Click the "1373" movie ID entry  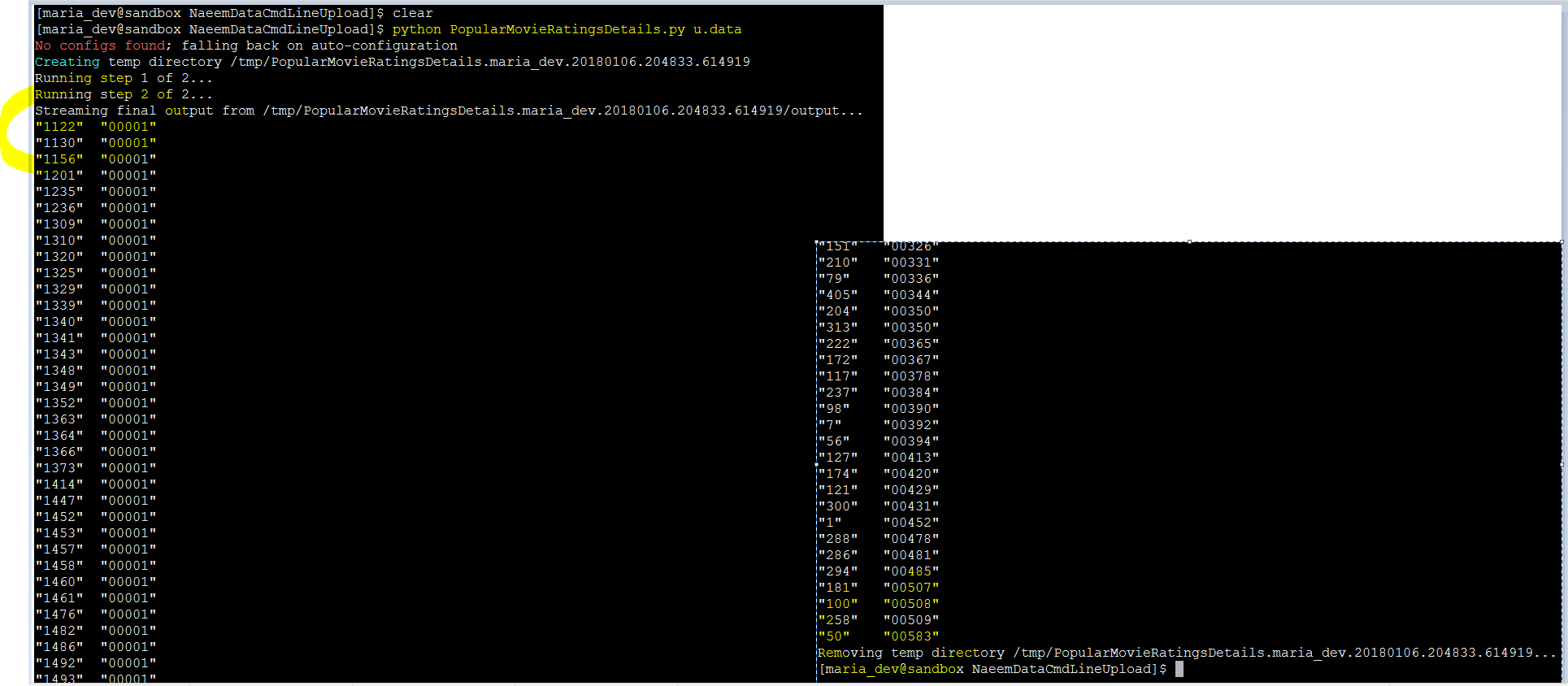click(x=59, y=468)
